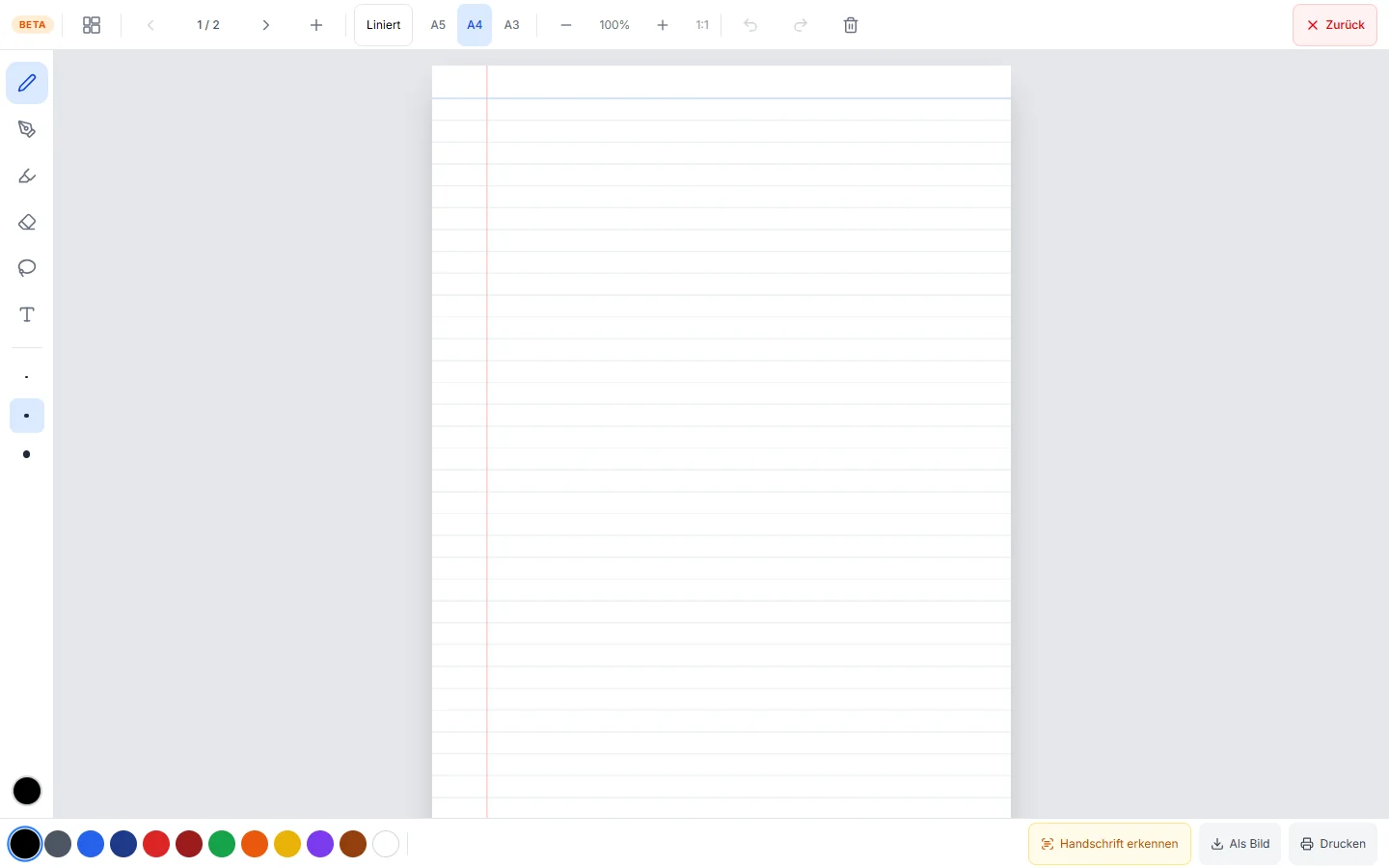Screen dimensions: 1389x868
Task: Undo the last stroke
Action: [750, 25]
